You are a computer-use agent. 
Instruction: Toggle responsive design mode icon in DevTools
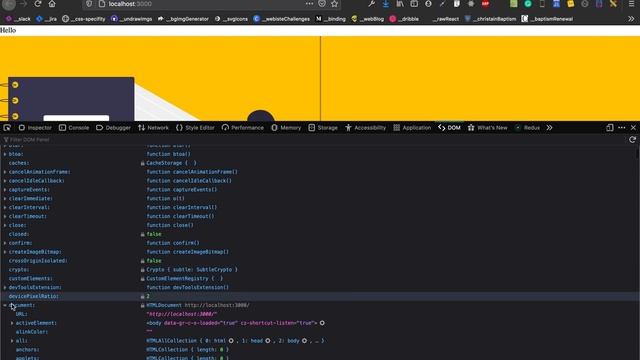pos(610,128)
